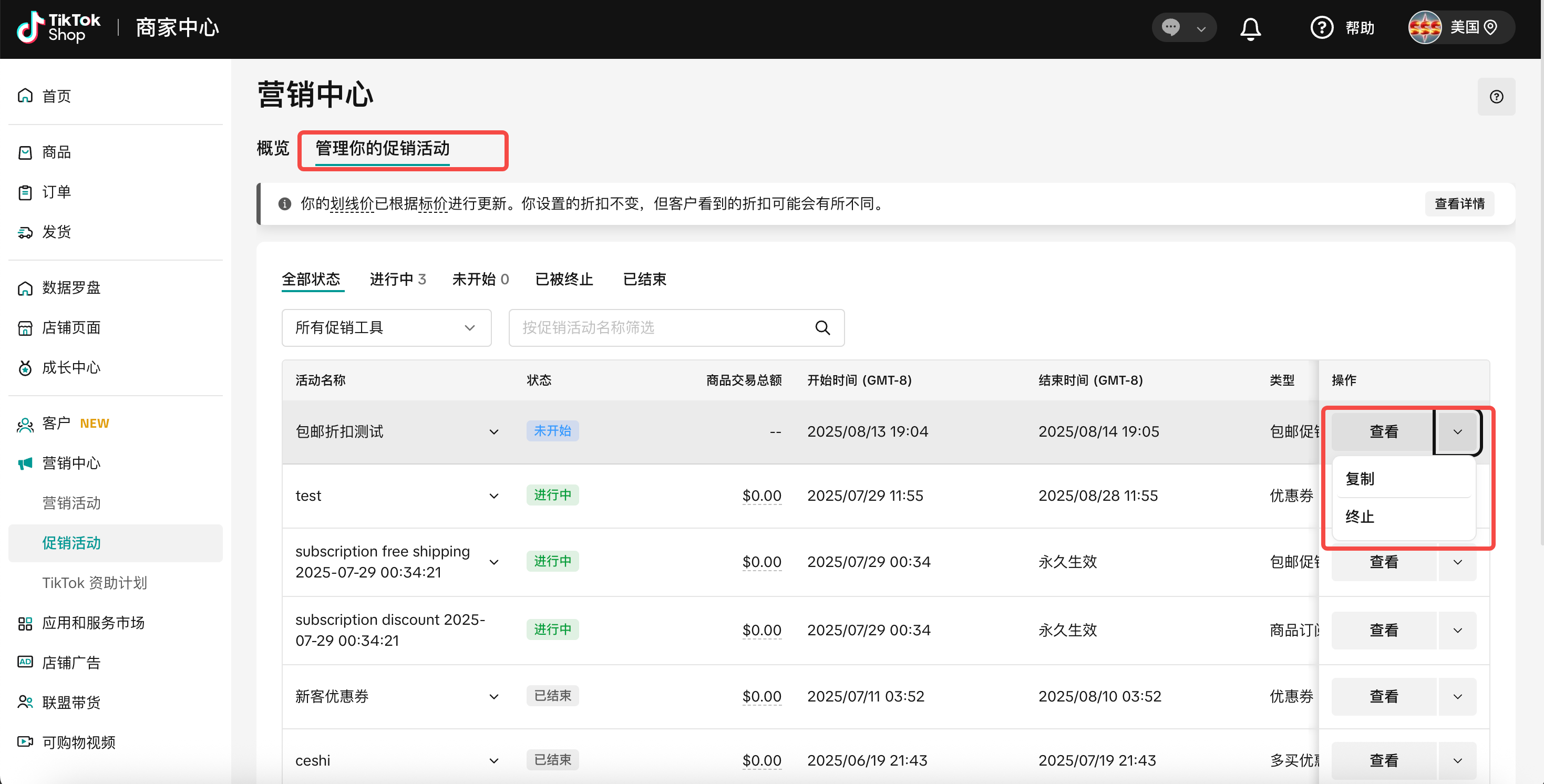The image size is (1544, 784).
Task: Go to 店铺广告 in sidebar
Action: click(x=71, y=662)
